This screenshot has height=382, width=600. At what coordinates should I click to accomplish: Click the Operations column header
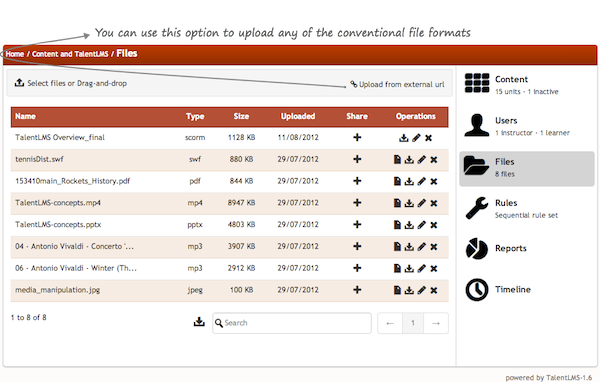(416, 116)
